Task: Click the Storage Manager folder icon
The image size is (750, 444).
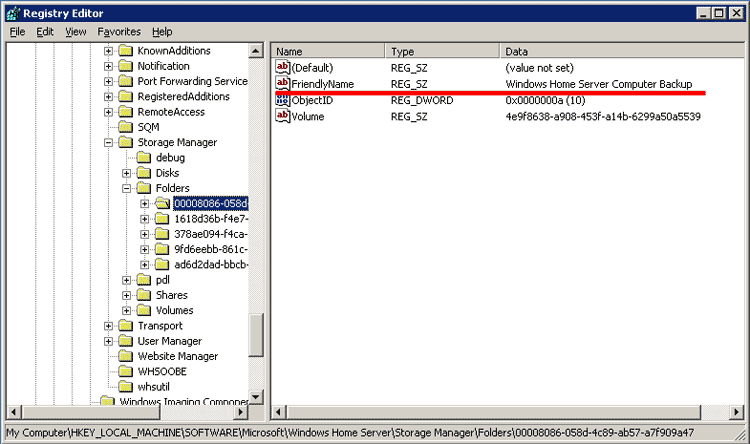Action: (x=126, y=142)
